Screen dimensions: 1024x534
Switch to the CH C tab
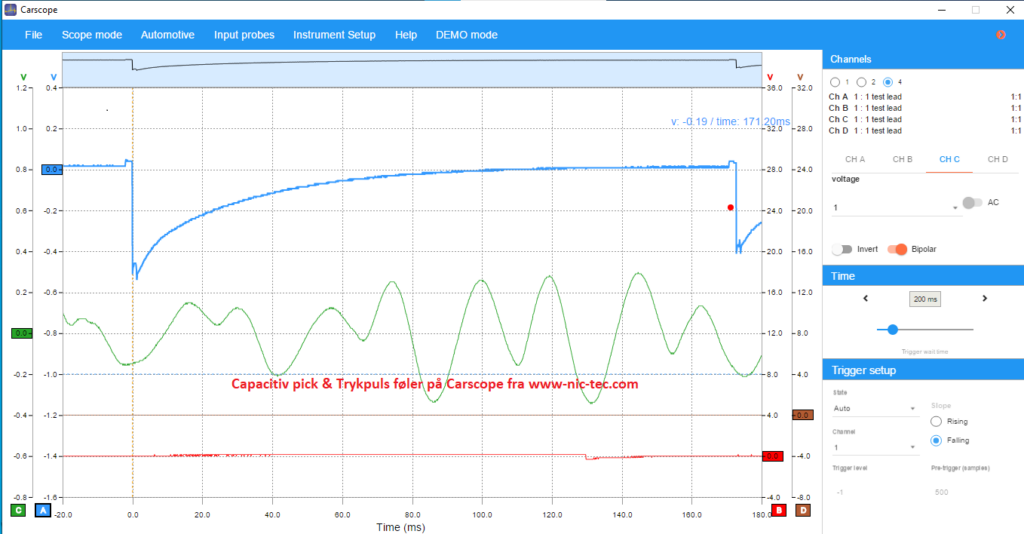tap(950, 159)
